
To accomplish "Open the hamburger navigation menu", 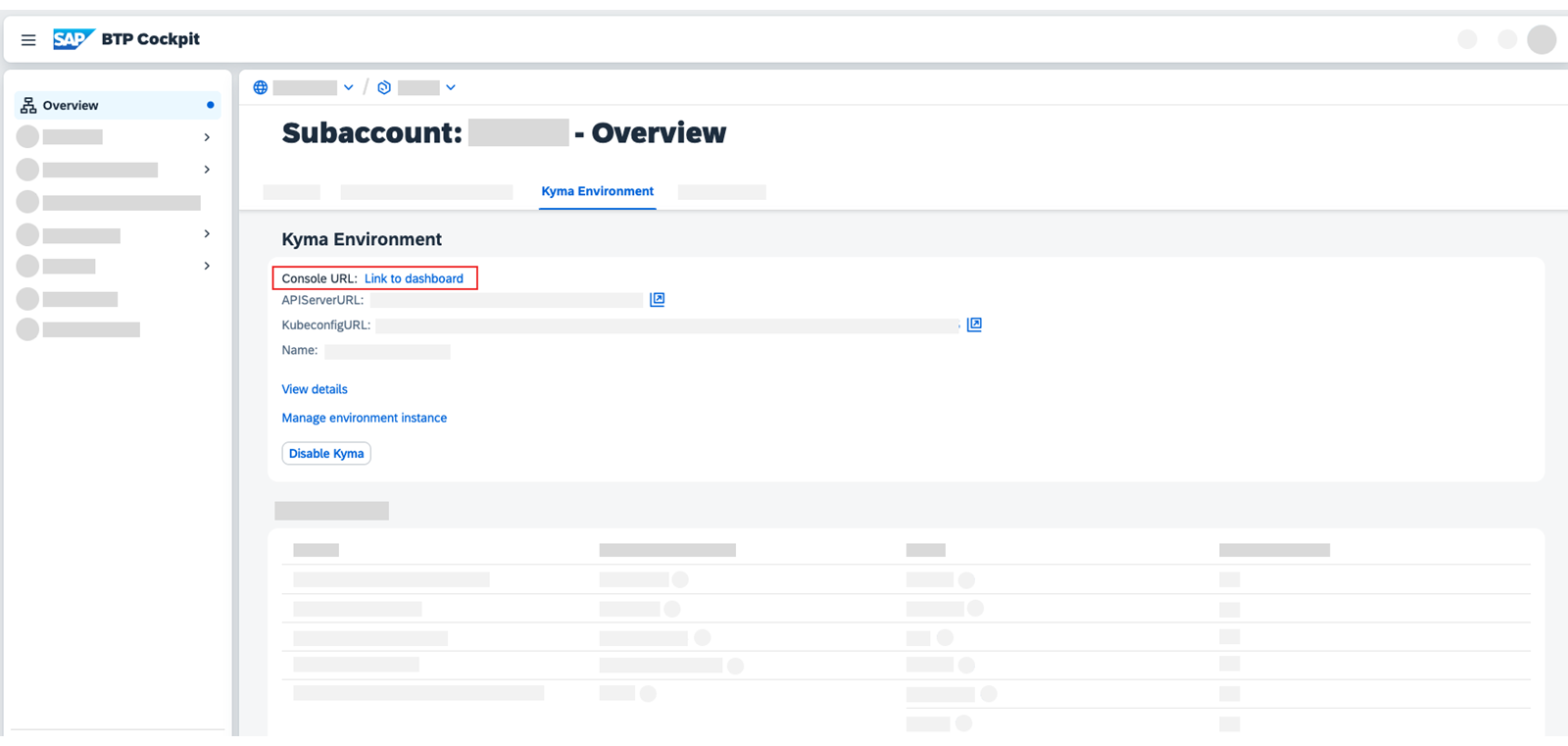I will (28, 40).
